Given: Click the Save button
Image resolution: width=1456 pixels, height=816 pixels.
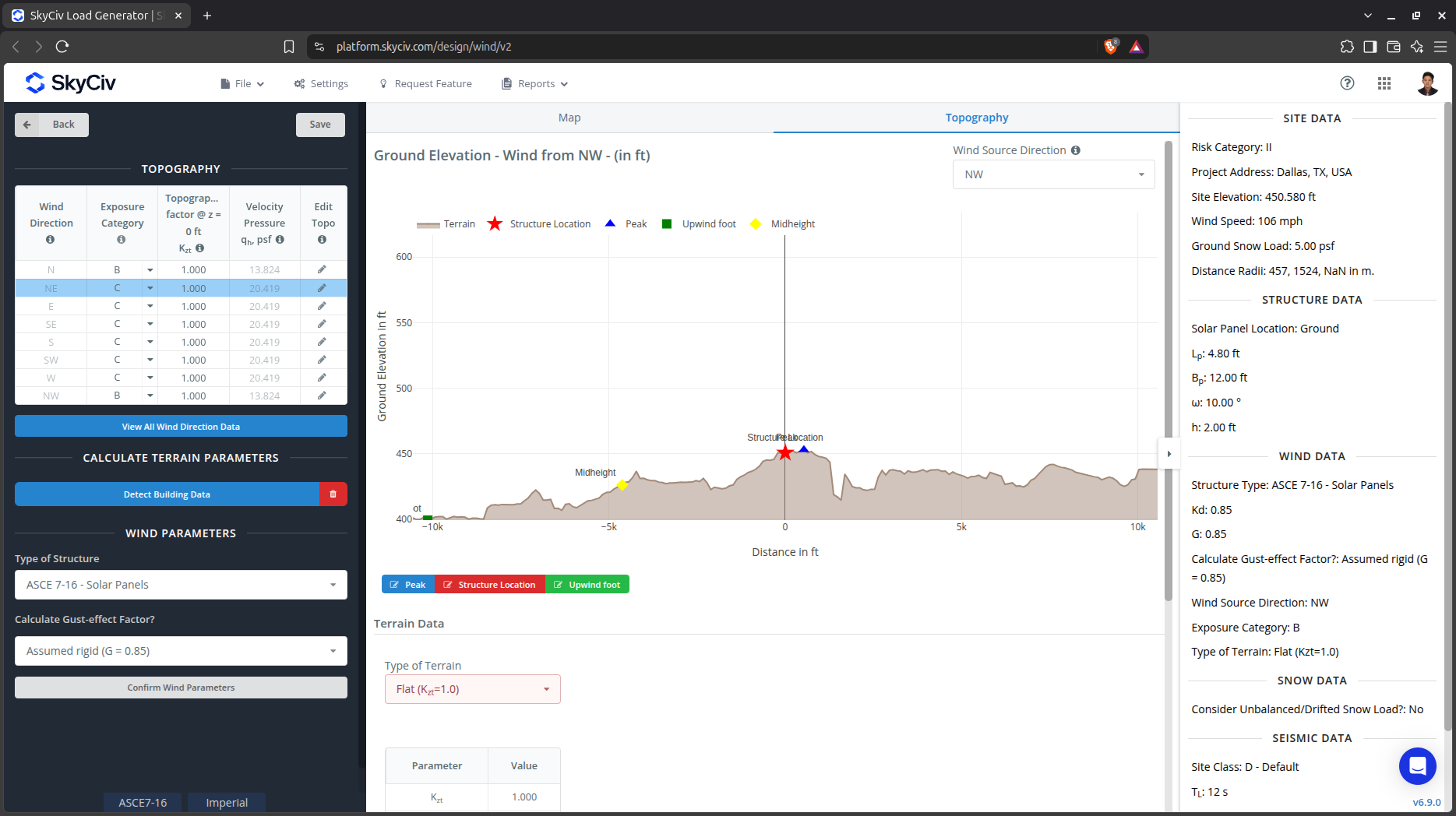Looking at the screenshot, I should tap(320, 125).
